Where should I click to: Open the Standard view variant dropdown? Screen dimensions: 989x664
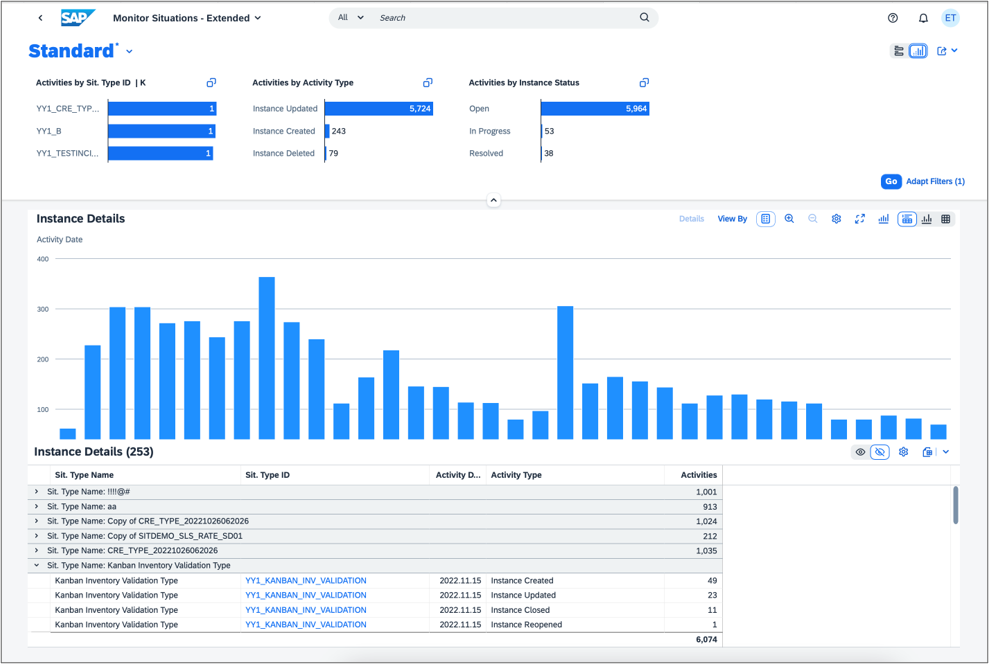click(x=130, y=52)
